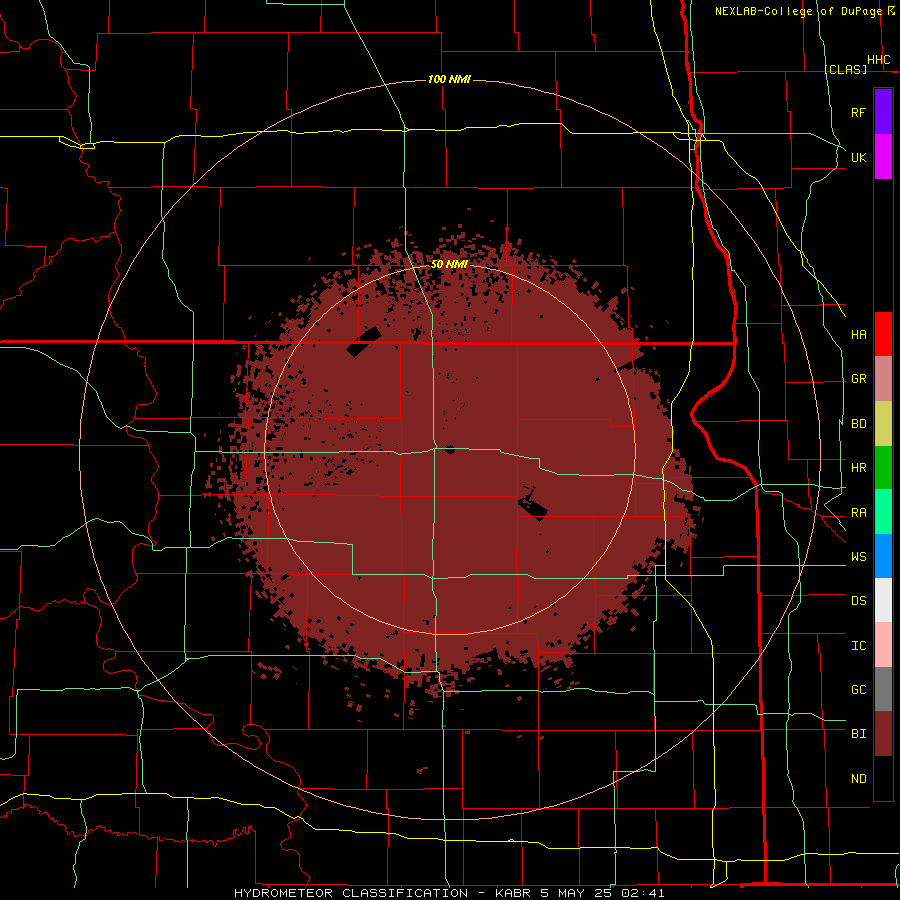Click the GC legend label
Viewport: 900px width, 900px height.
(858, 690)
